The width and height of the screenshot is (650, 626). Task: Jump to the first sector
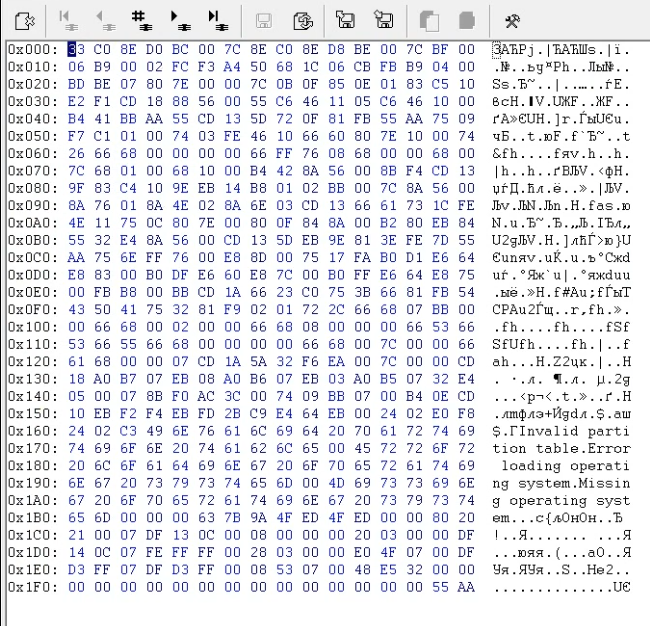tap(68, 19)
